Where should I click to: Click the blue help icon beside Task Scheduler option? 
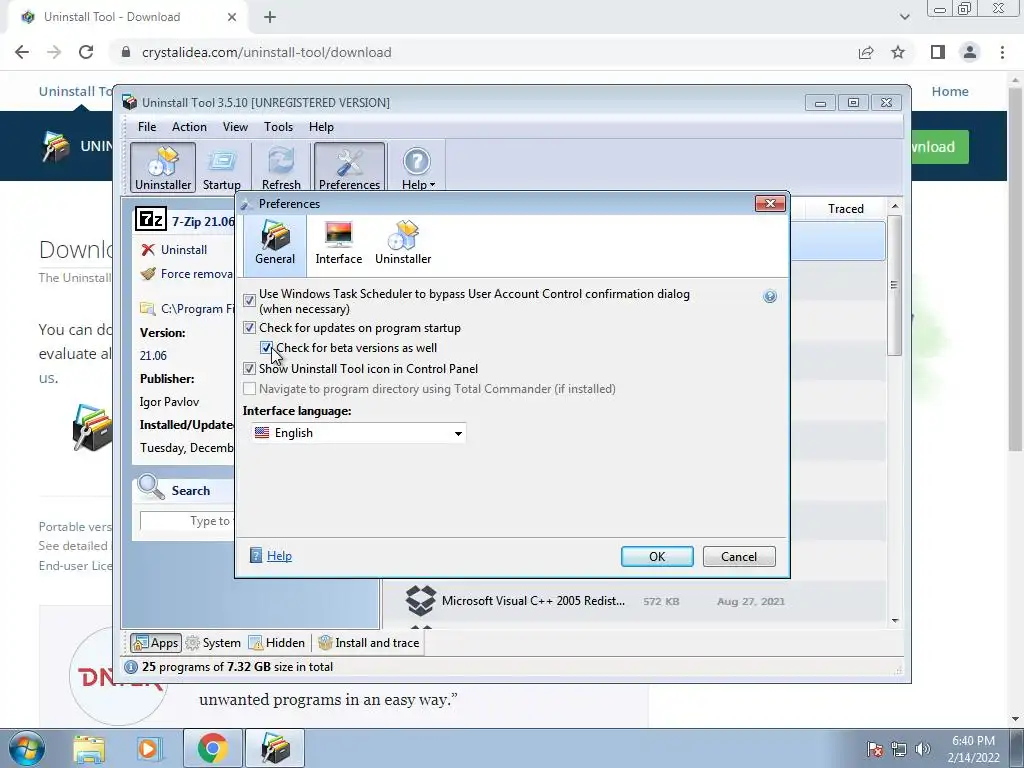pos(770,296)
